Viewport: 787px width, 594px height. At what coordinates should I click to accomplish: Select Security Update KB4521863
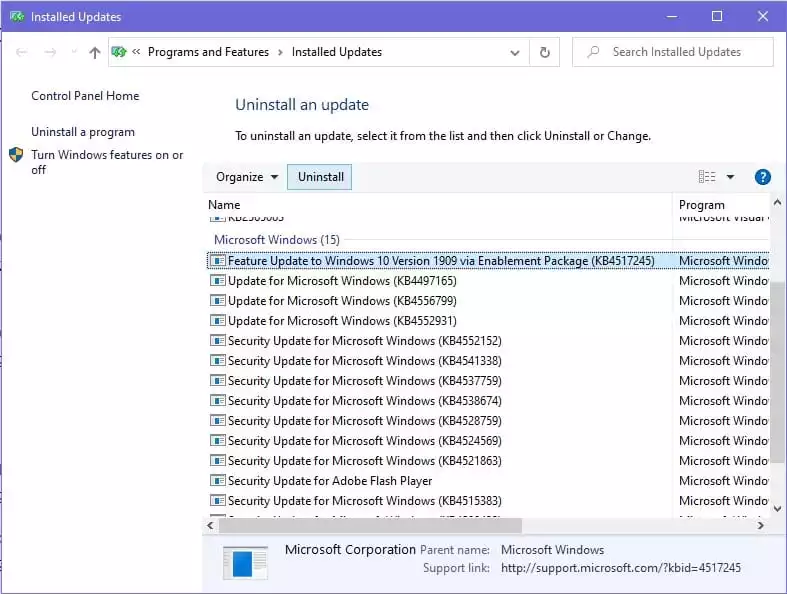coord(364,461)
